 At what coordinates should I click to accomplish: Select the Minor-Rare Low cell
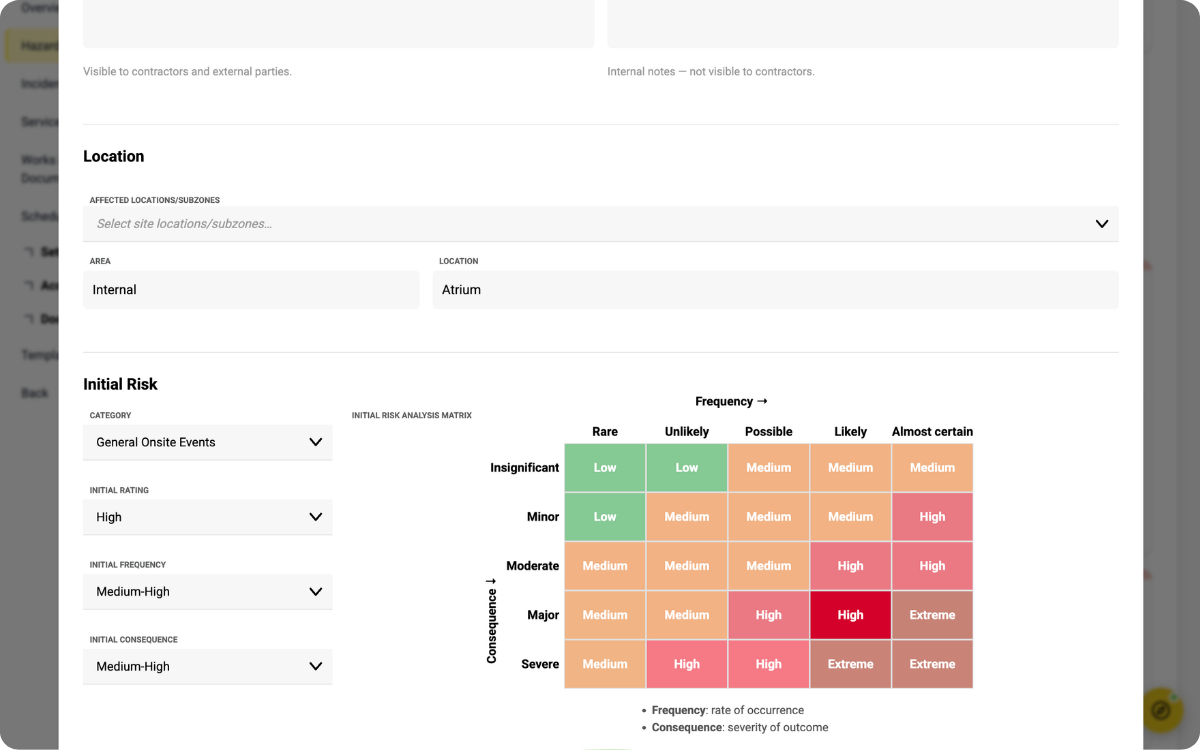pyautogui.click(x=605, y=517)
